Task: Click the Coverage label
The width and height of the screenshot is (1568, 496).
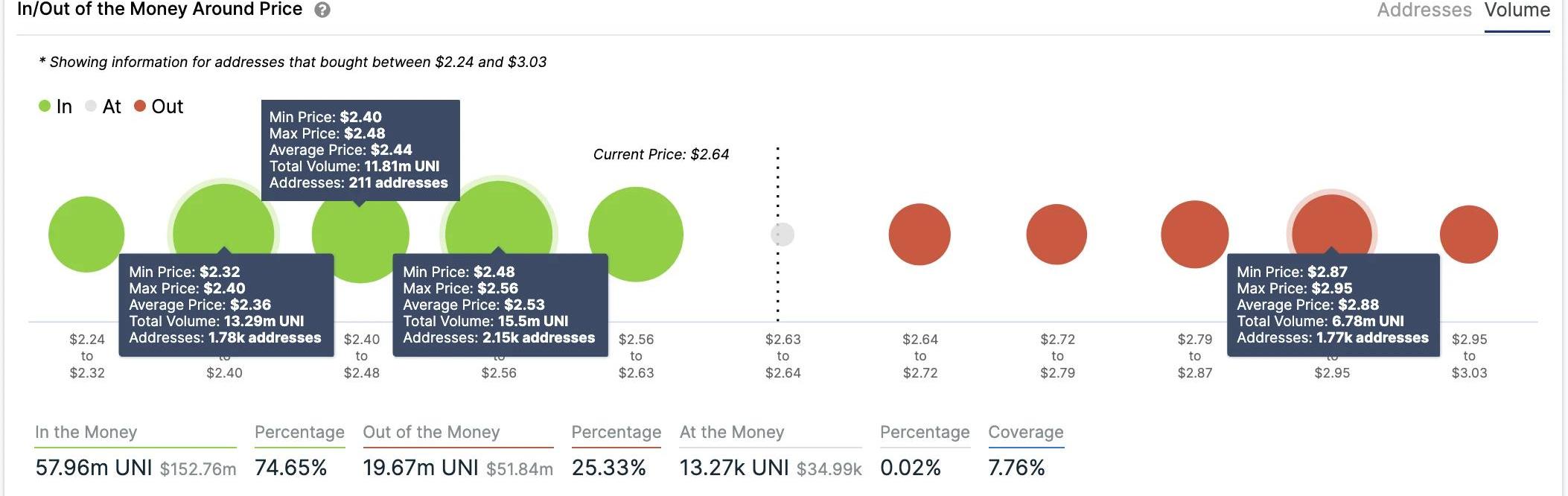Action: pyautogui.click(x=1025, y=432)
